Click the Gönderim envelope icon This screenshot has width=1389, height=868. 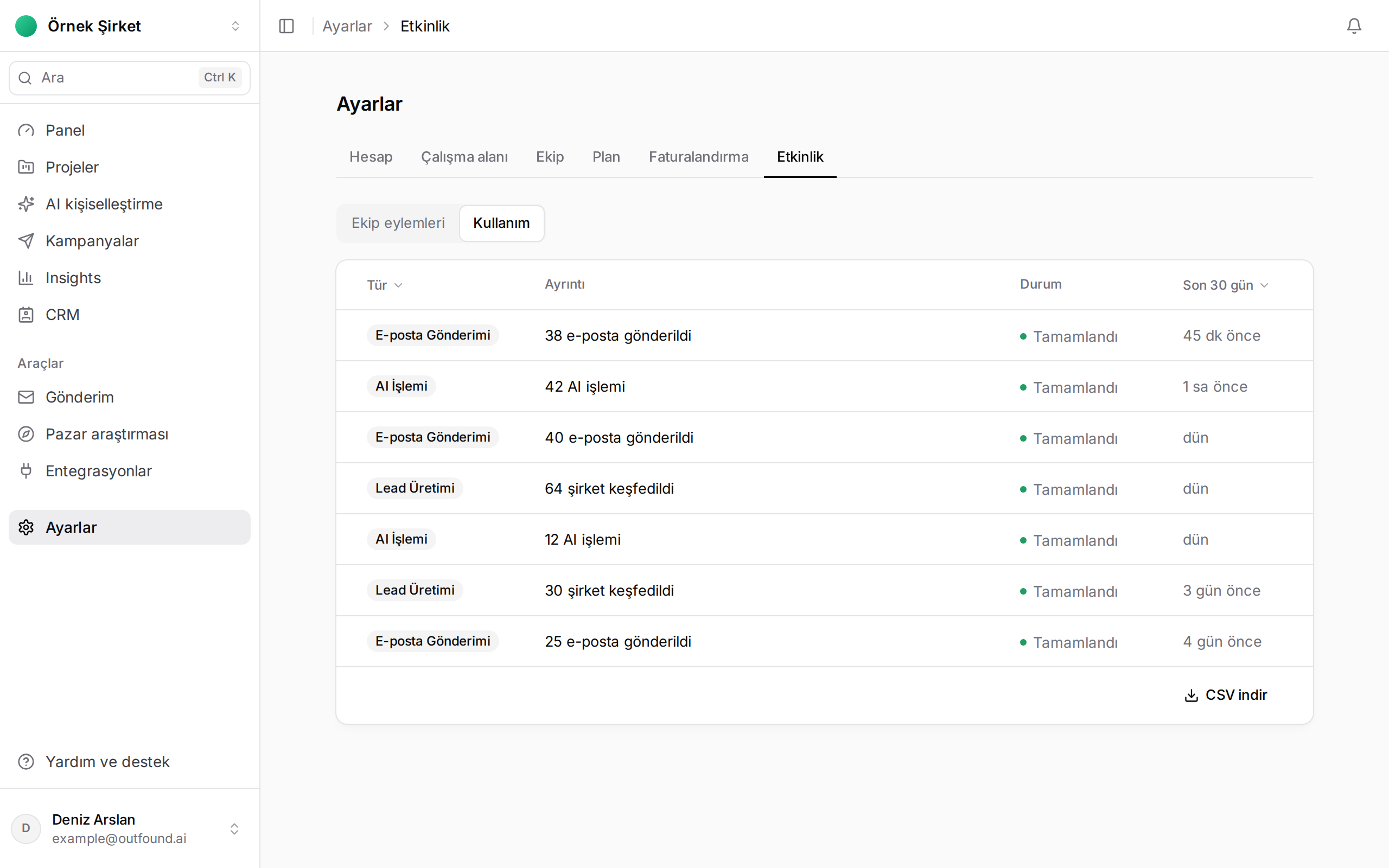(x=26, y=397)
